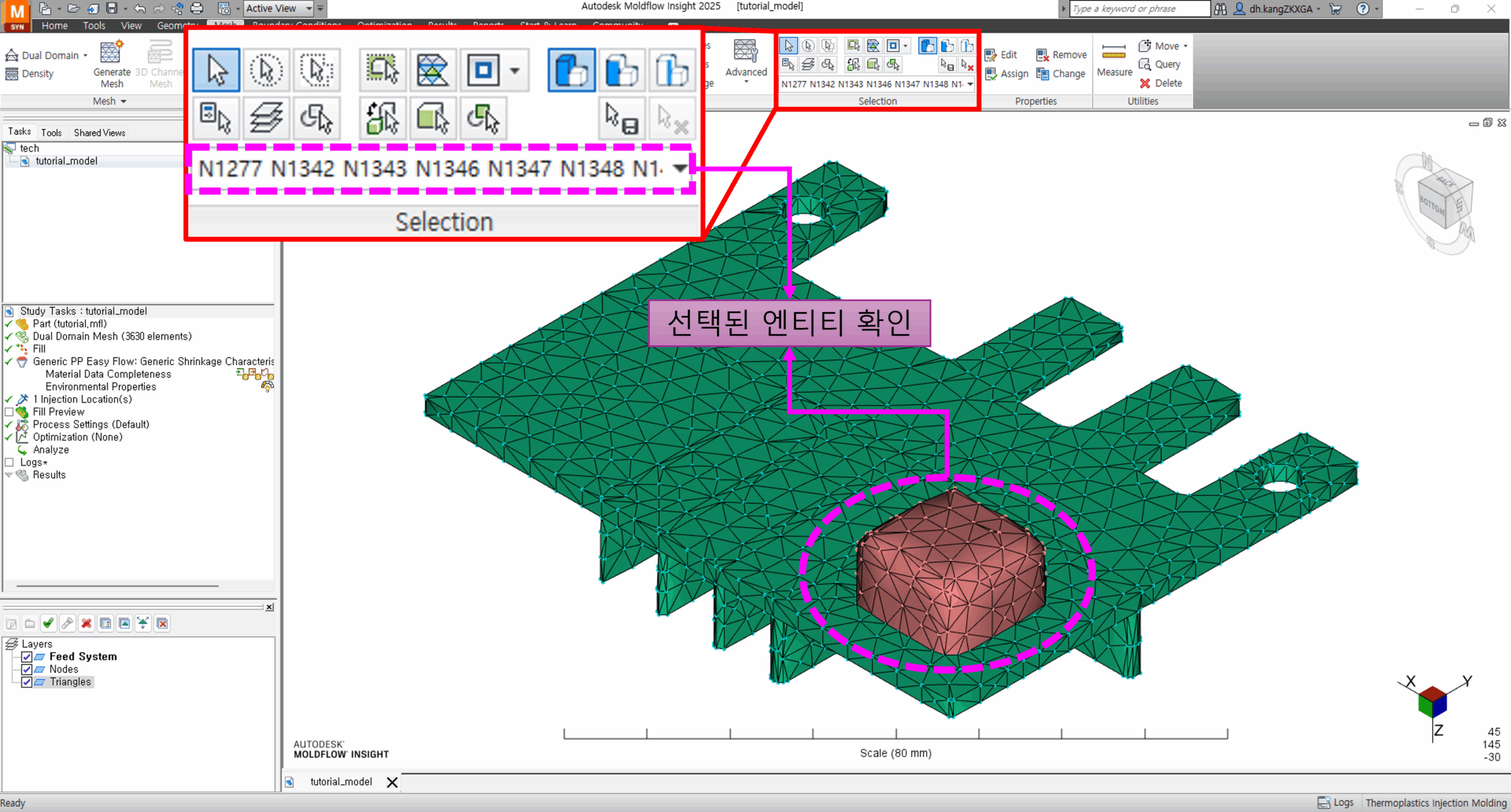1511x812 pixels.
Task: Click Select By Layer in the Selection panel
Action: point(808,64)
